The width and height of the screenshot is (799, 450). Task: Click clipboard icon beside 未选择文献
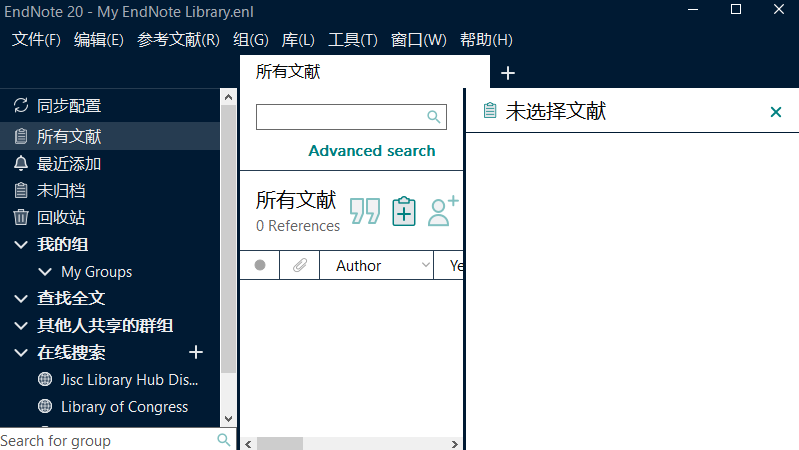[490, 110]
